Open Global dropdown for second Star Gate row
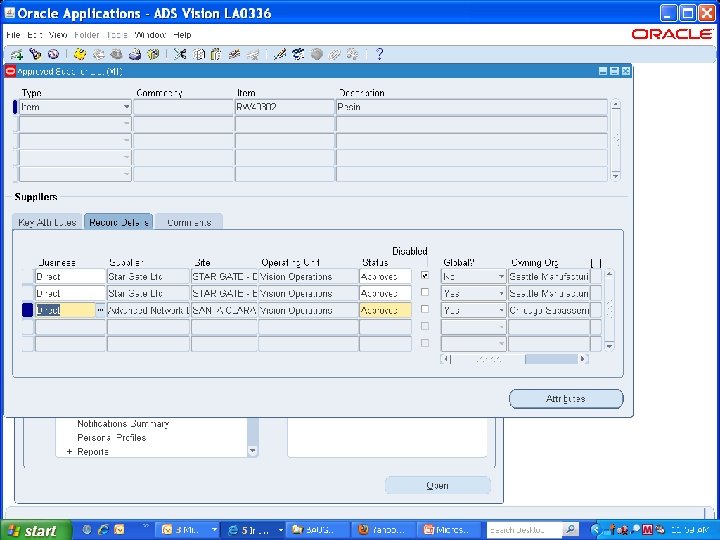Image resolution: width=720 pixels, height=540 pixels. 501,293
